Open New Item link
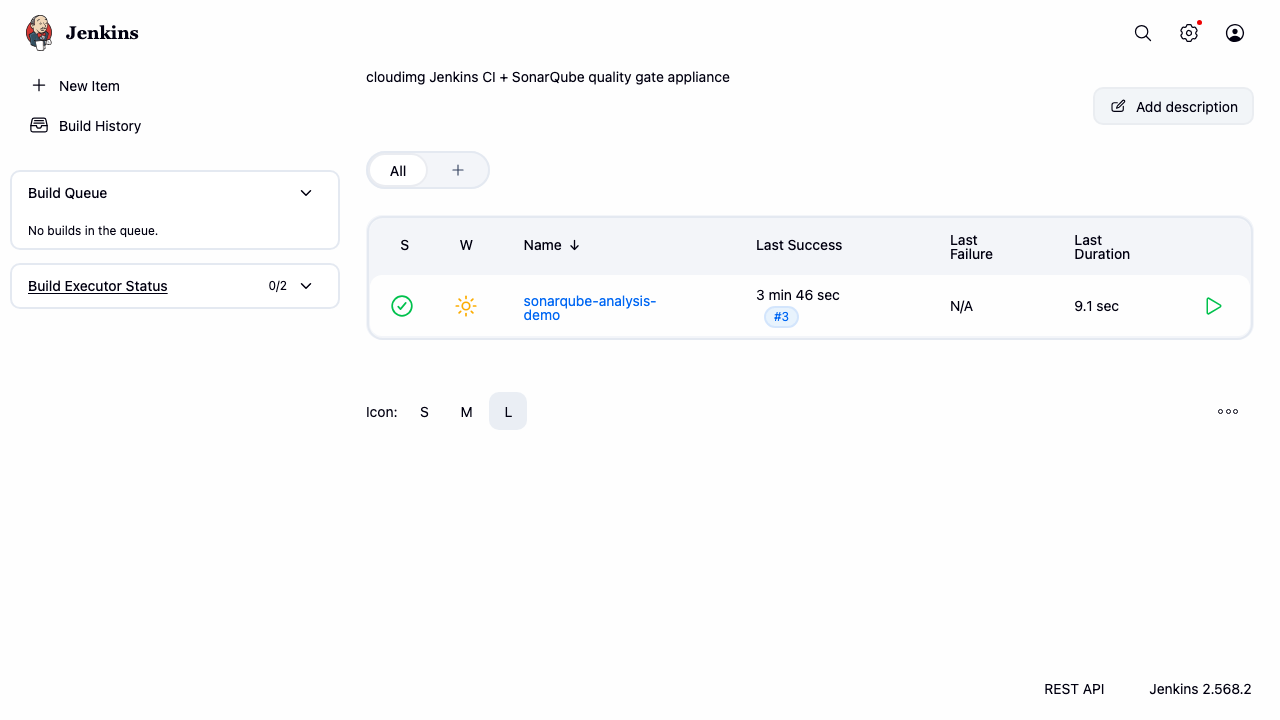Viewport: 1280px width, 720px height. [89, 86]
